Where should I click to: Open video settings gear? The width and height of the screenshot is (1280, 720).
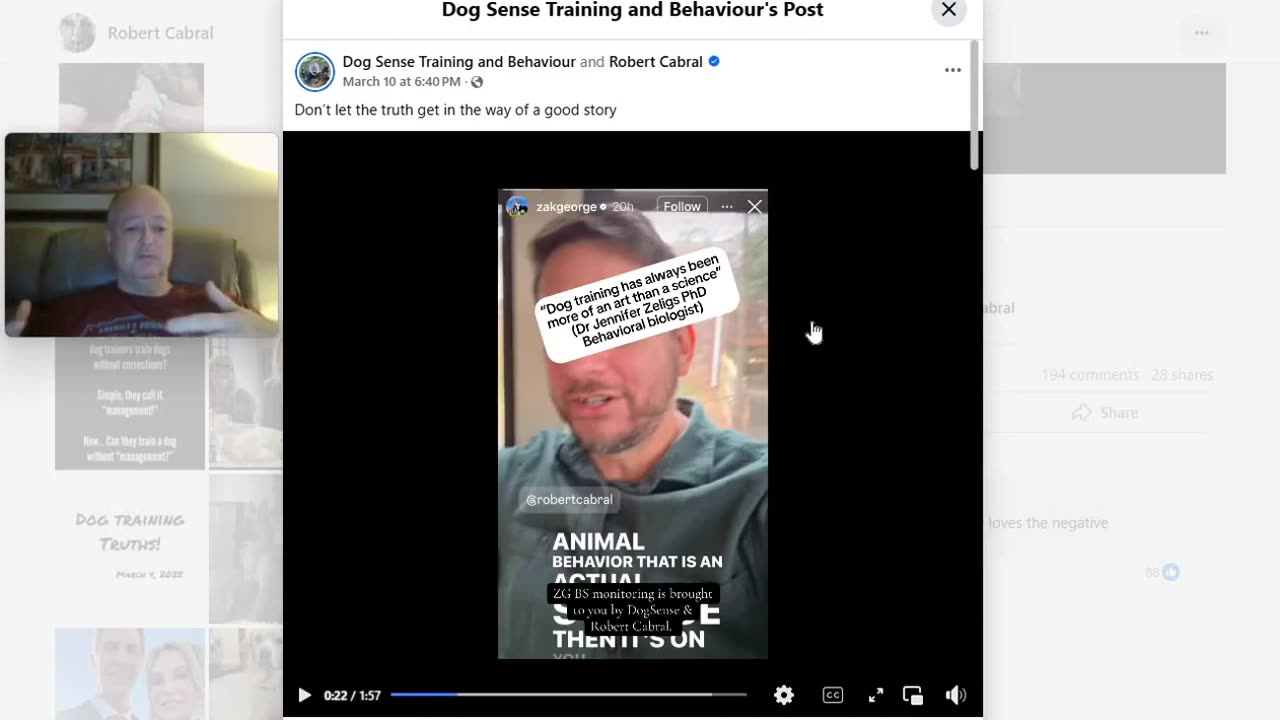(x=784, y=695)
